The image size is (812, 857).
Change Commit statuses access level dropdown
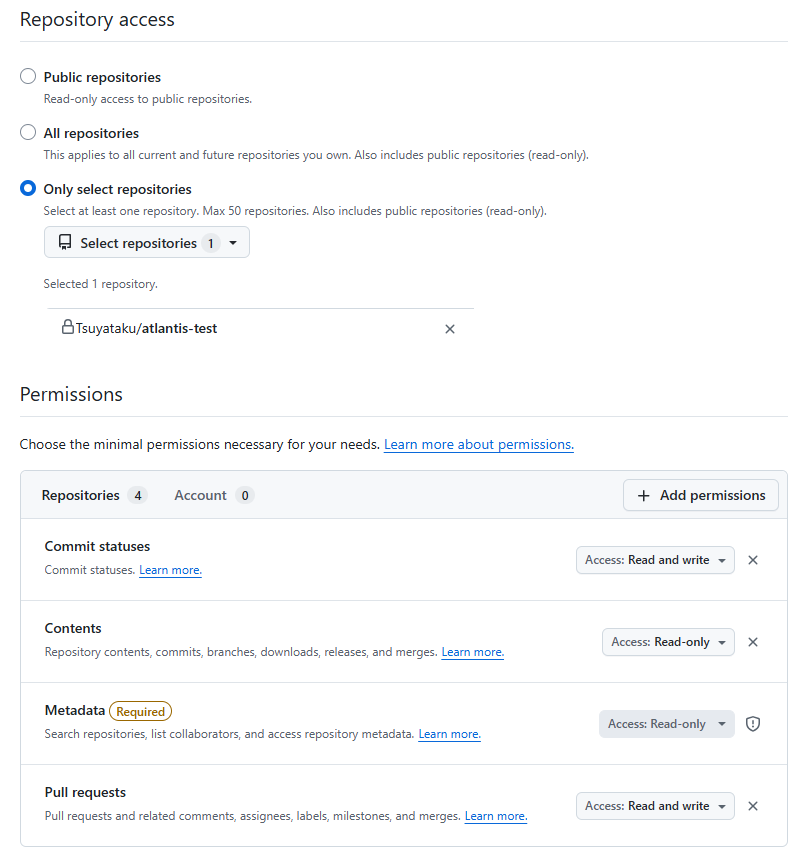(655, 560)
